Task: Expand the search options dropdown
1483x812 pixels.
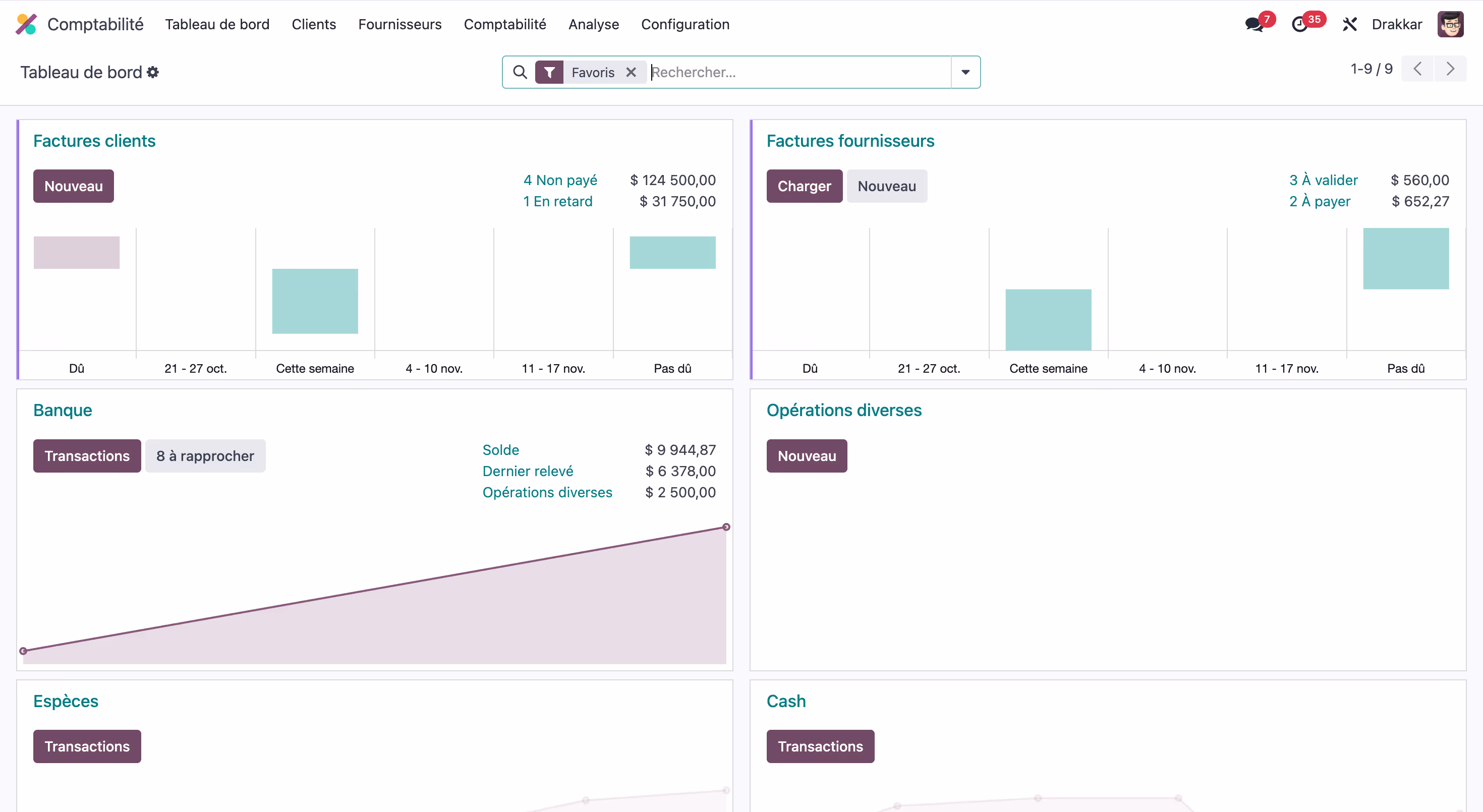Action: coord(965,72)
